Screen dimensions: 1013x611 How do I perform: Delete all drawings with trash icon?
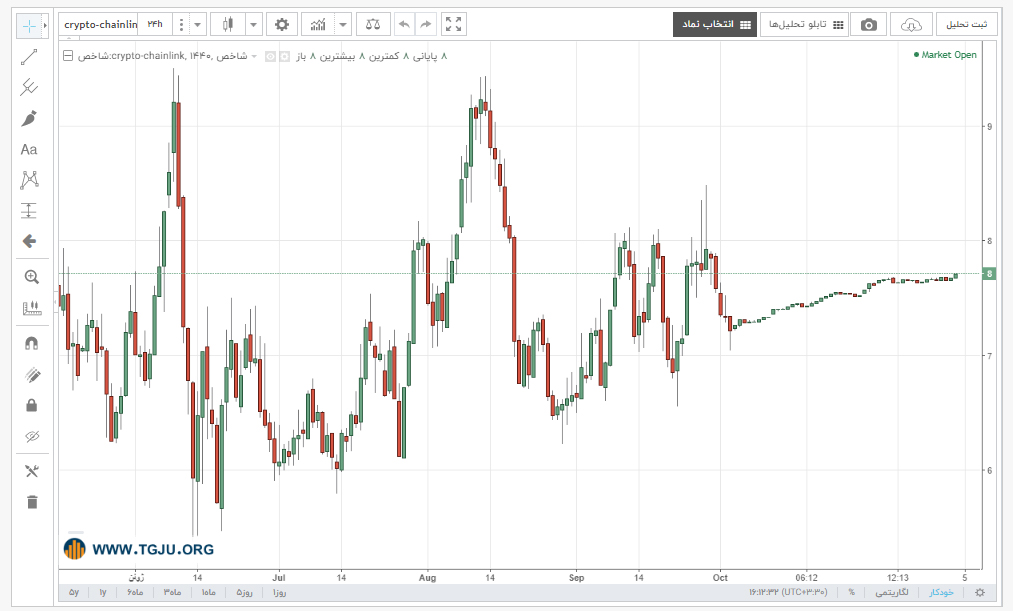coord(32,502)
